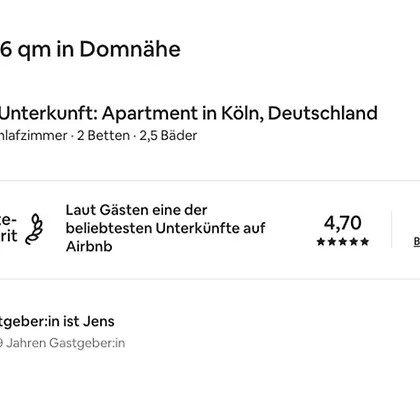Click the first star under the 4,70 rating
This screenshot has width=420, height=420.
pyautogui.click(x=321, y=241)
